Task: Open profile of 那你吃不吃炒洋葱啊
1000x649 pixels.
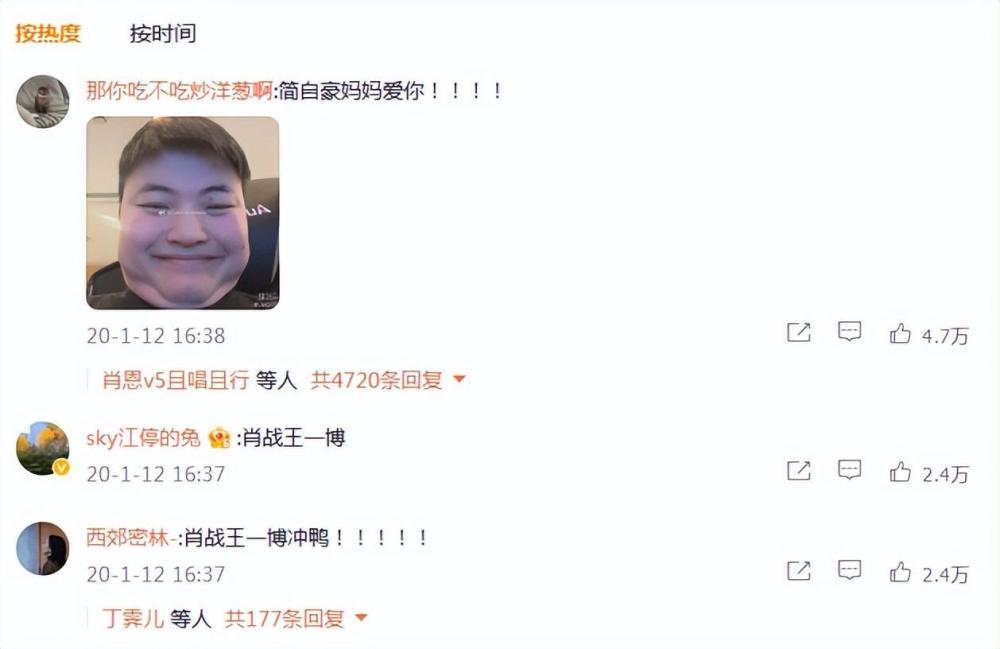Action: coord(179,91)
